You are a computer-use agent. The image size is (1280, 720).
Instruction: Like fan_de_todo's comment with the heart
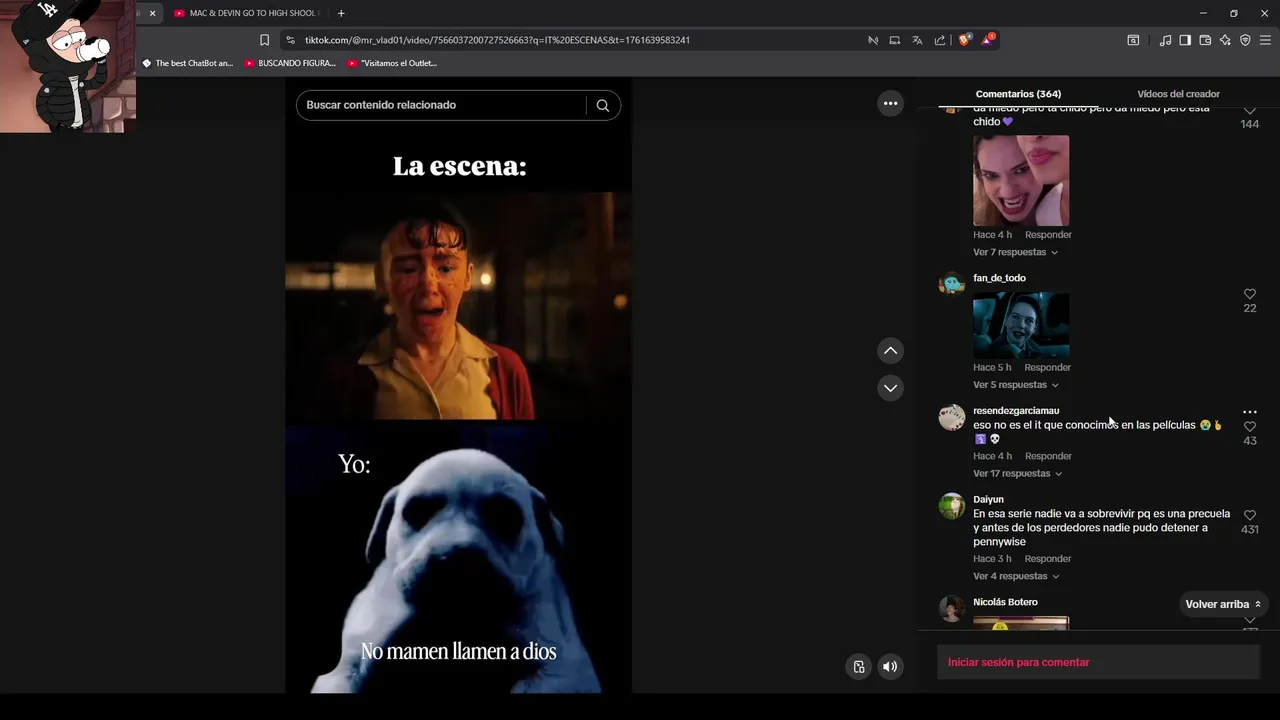coord(1250,294)
